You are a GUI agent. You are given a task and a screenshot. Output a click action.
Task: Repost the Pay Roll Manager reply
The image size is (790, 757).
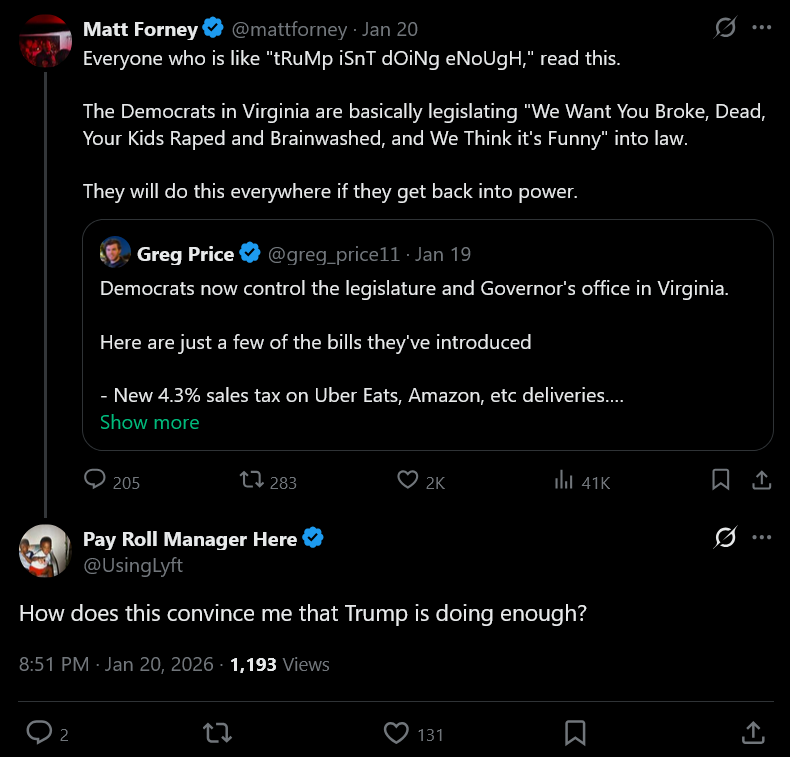point(217,733)
